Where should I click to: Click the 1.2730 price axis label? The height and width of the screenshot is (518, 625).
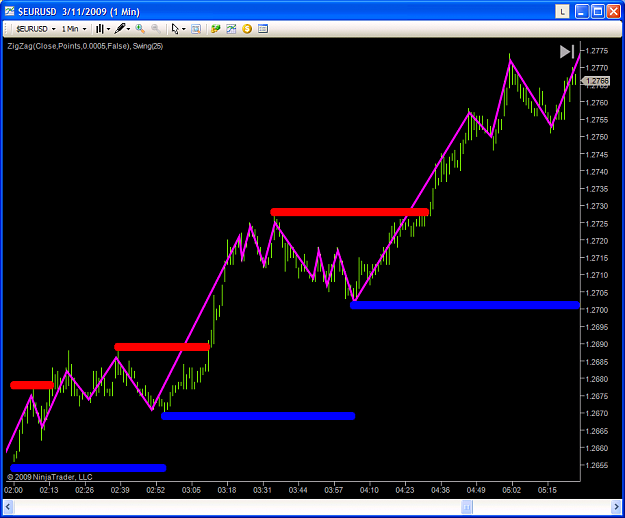click(597, 206)
